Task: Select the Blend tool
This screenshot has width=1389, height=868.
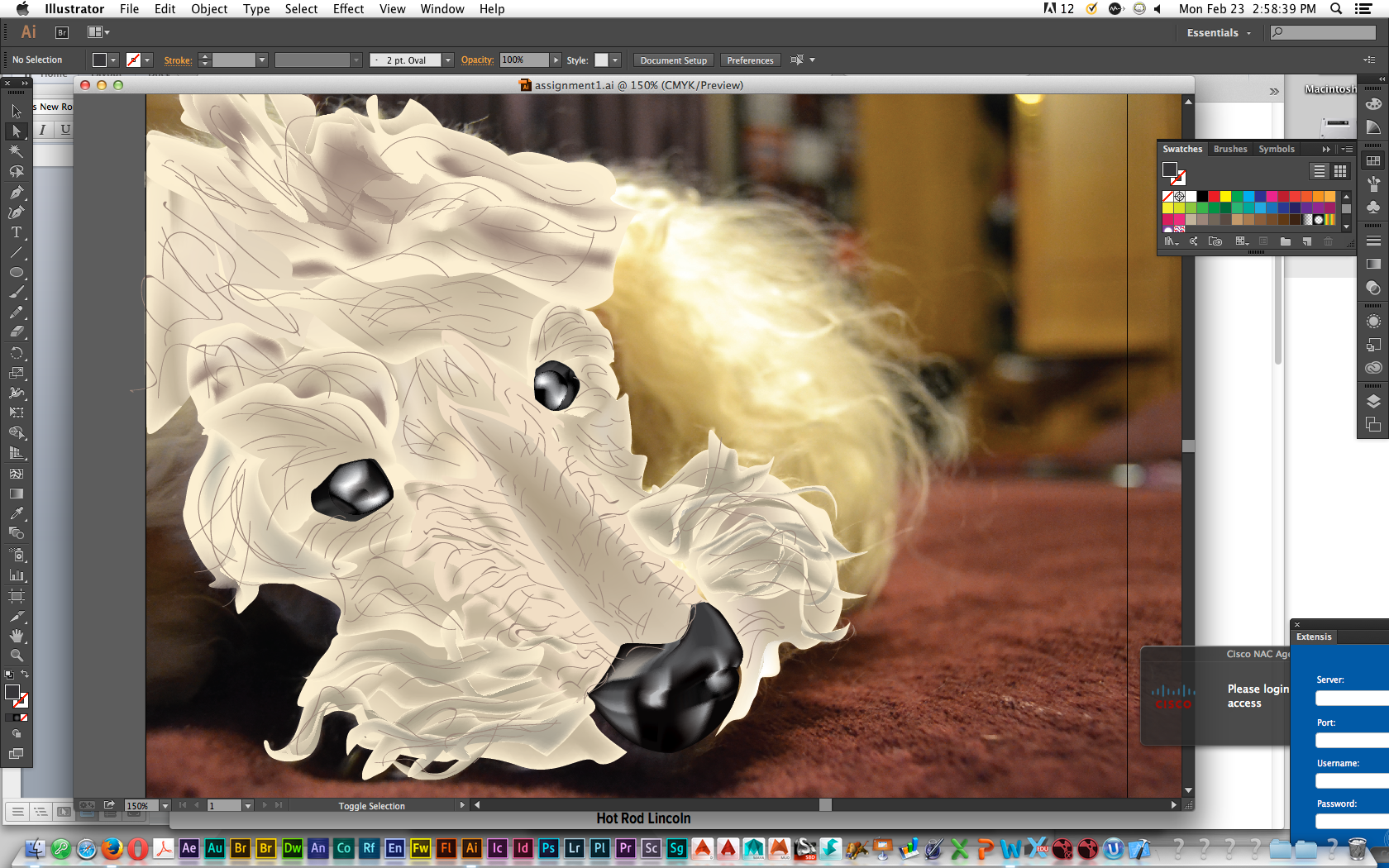Action: click(16, 533)
